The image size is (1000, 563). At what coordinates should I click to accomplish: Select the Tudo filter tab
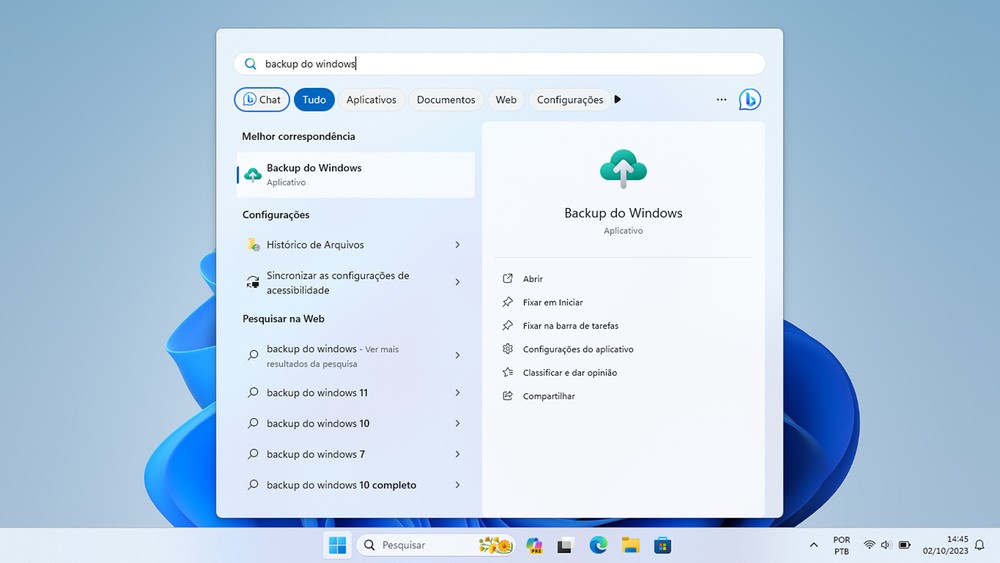coord(314,99)
